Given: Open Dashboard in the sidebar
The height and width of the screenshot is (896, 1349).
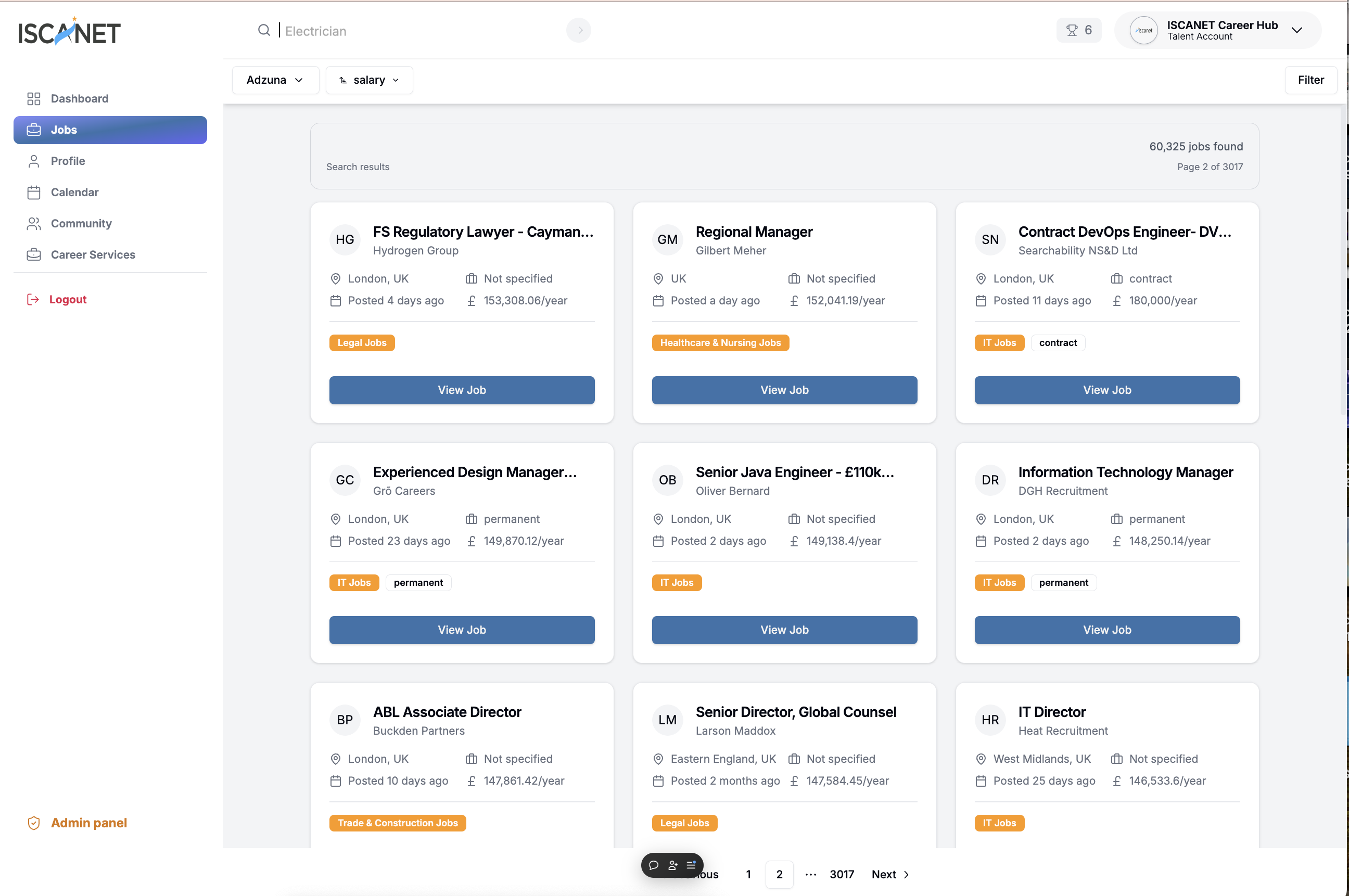Looking at the screenshot, I should [x=80, y=98].
